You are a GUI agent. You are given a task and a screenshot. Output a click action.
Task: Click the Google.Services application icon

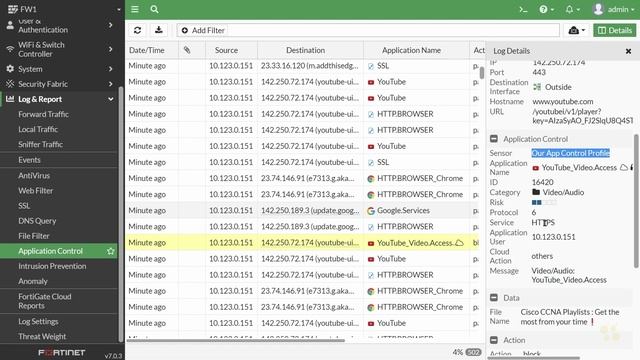click(x=371, y=211)
